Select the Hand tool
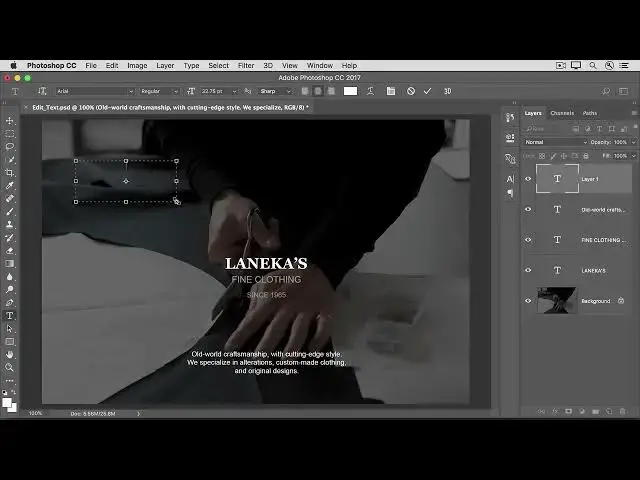This screenshot has width=640, height=480. click(10, 354)
